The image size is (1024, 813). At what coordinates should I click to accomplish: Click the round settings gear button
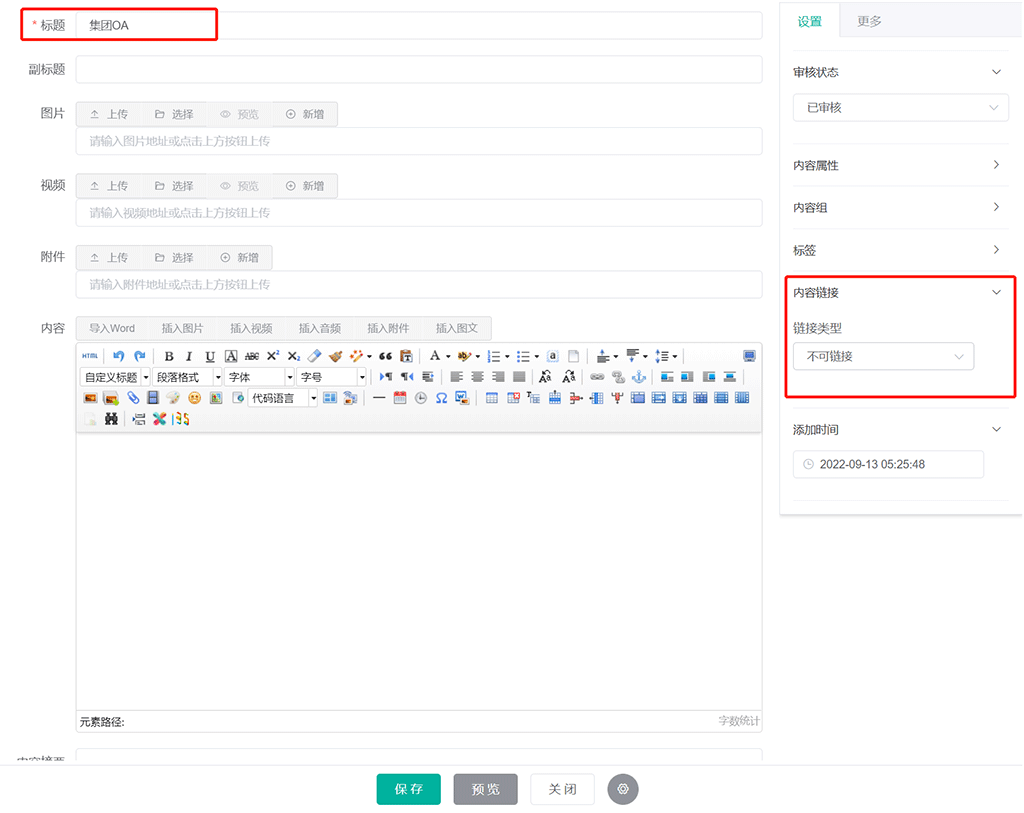pos(622,789)
